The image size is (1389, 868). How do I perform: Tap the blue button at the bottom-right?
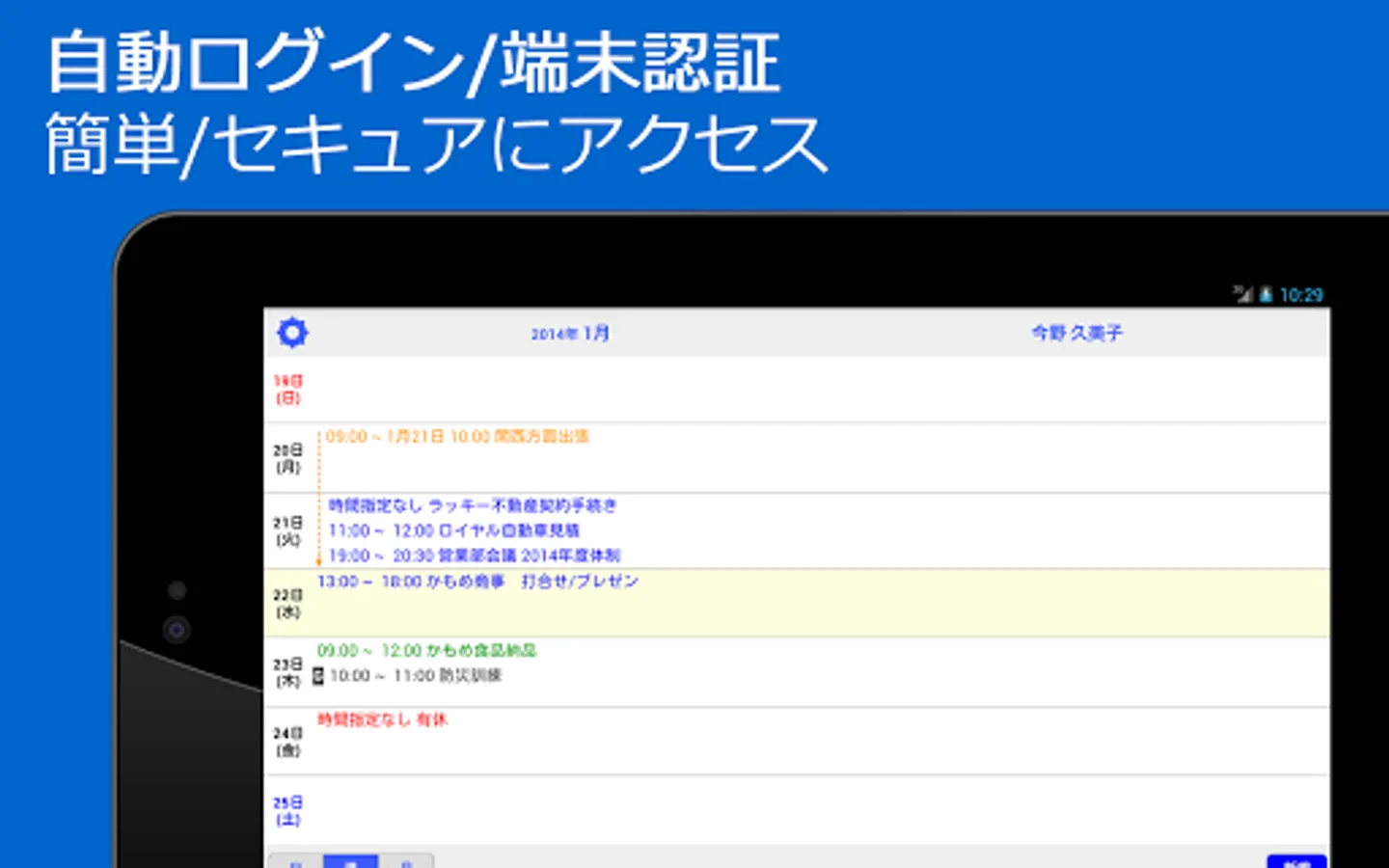1297,861
